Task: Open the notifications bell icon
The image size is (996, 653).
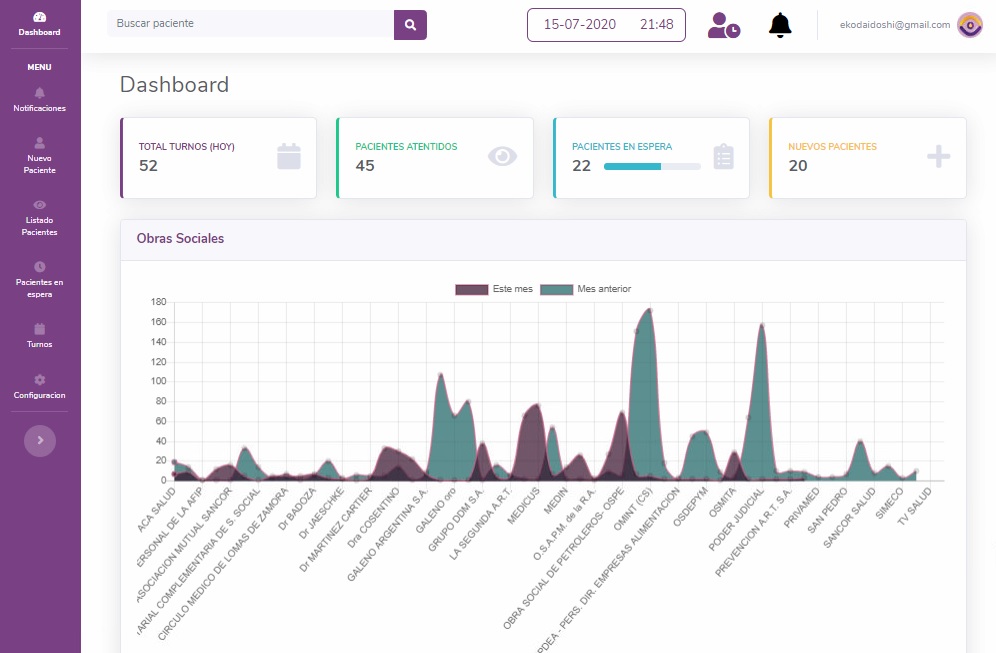Action: (x=780, y=25)
